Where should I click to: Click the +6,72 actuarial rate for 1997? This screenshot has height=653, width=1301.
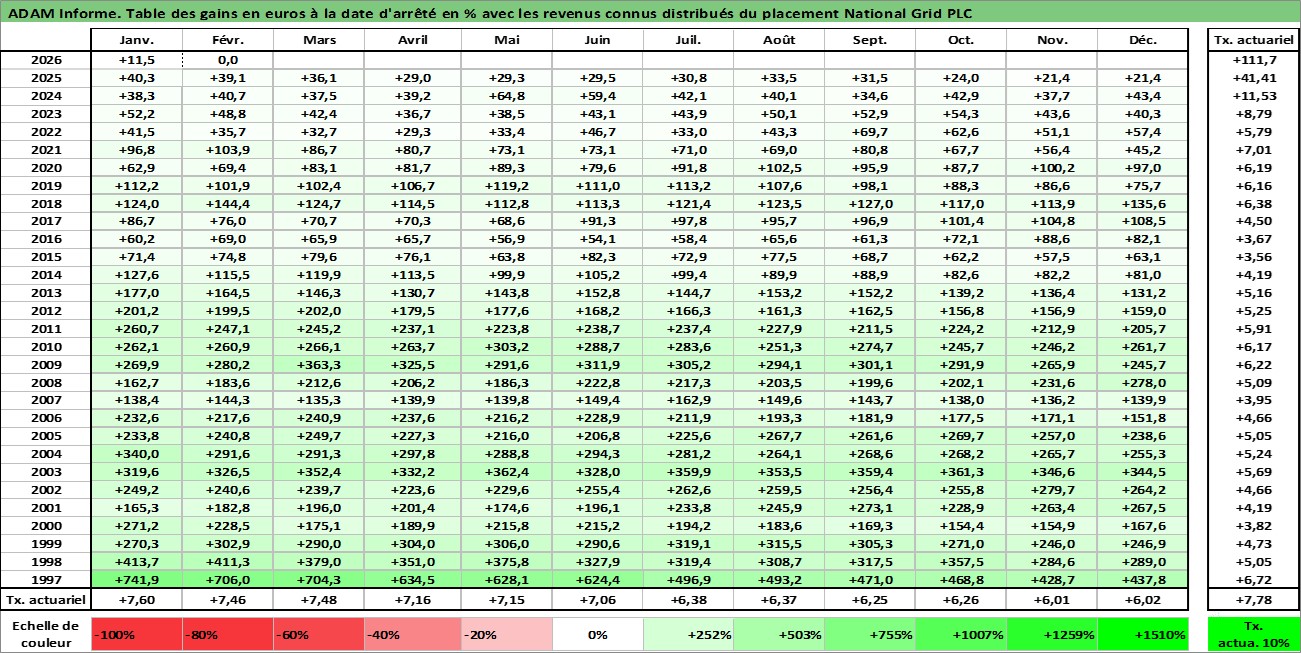point(1253,581)
